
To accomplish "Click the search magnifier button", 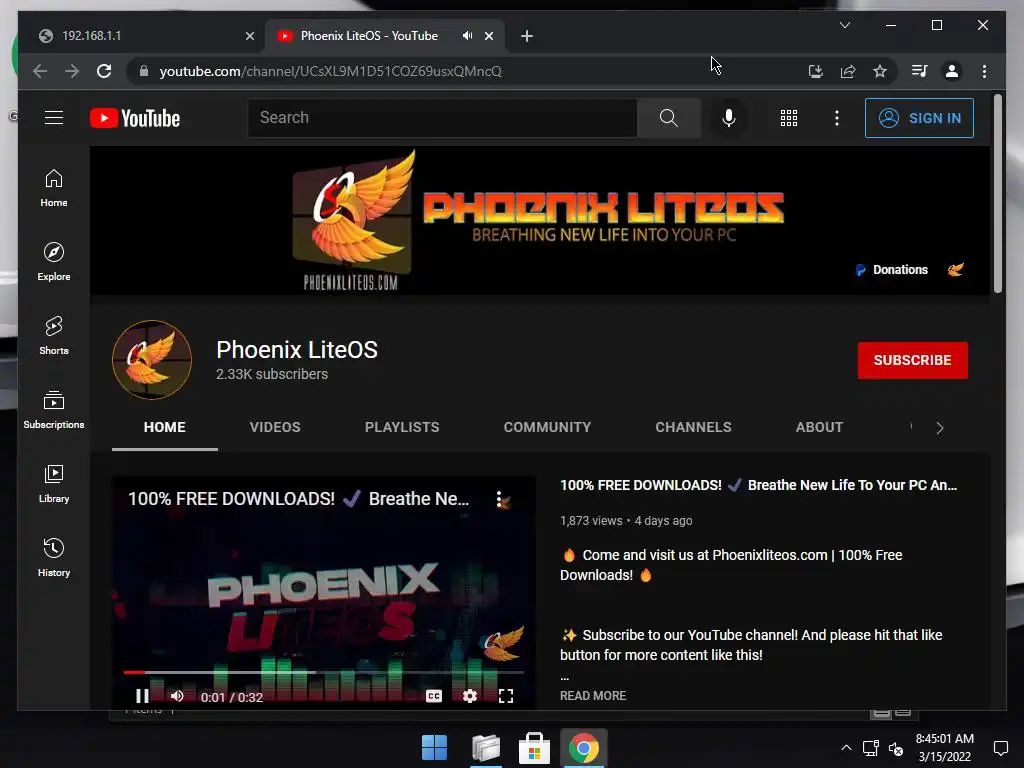I will tap(668, 118).
